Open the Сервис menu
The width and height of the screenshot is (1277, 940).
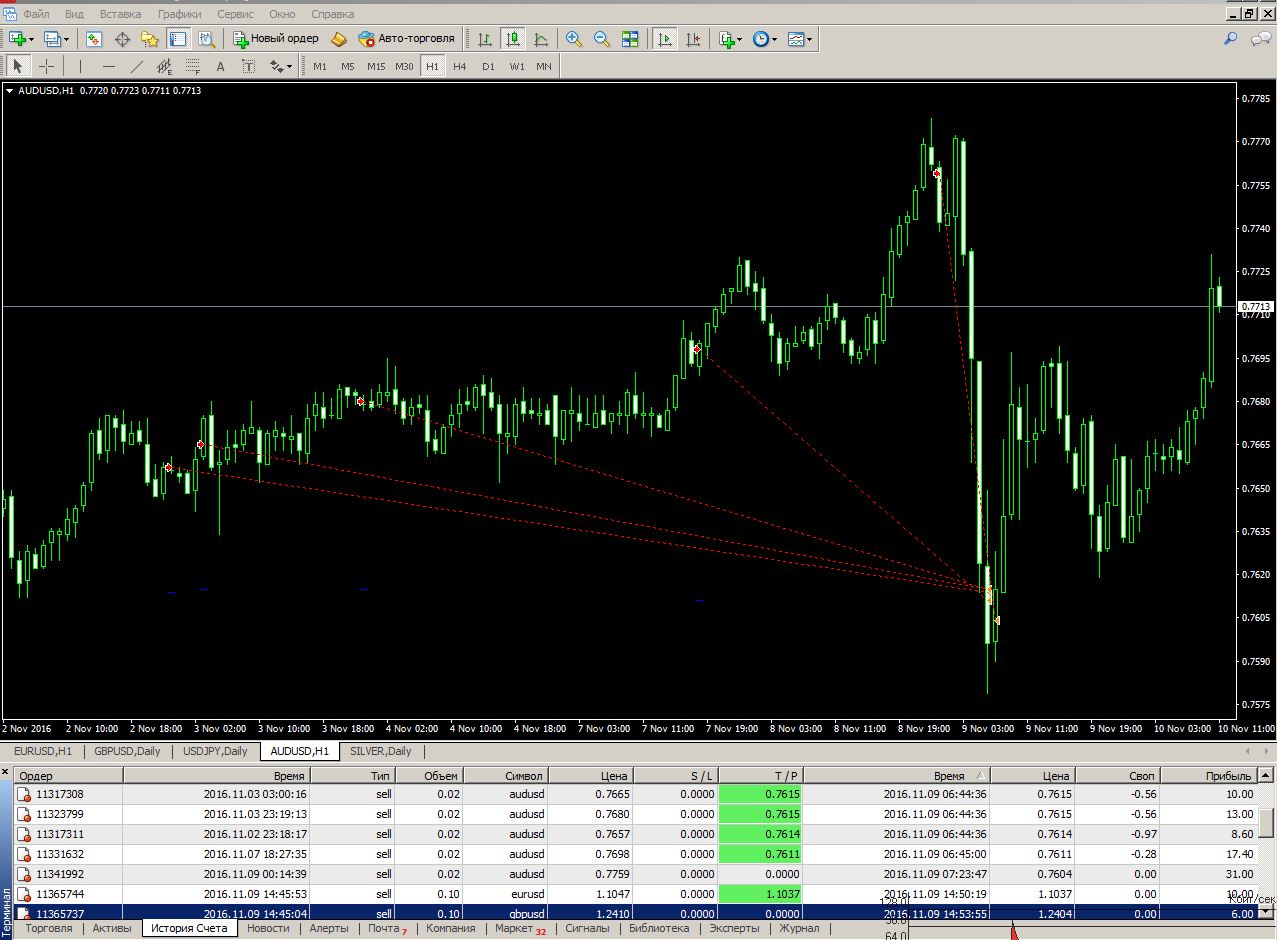(x=235, y=14)
